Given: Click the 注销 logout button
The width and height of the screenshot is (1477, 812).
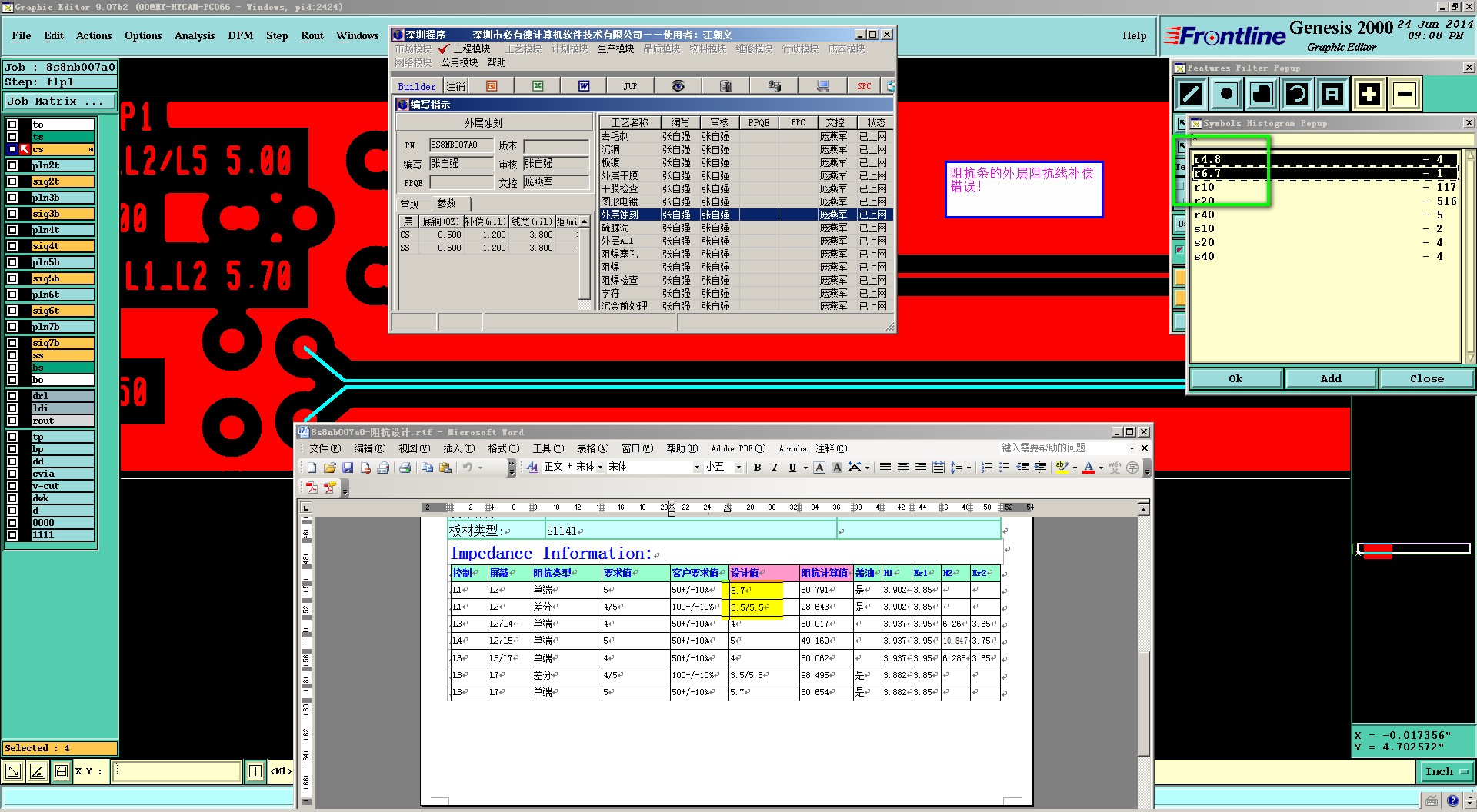Looking at the screenshot, I should [x=456, y=86].
